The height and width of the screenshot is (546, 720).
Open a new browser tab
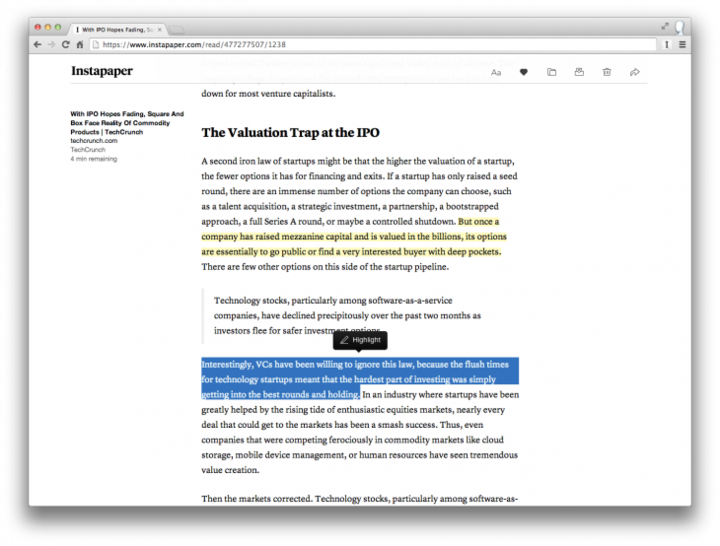click(x=180, y=29)
